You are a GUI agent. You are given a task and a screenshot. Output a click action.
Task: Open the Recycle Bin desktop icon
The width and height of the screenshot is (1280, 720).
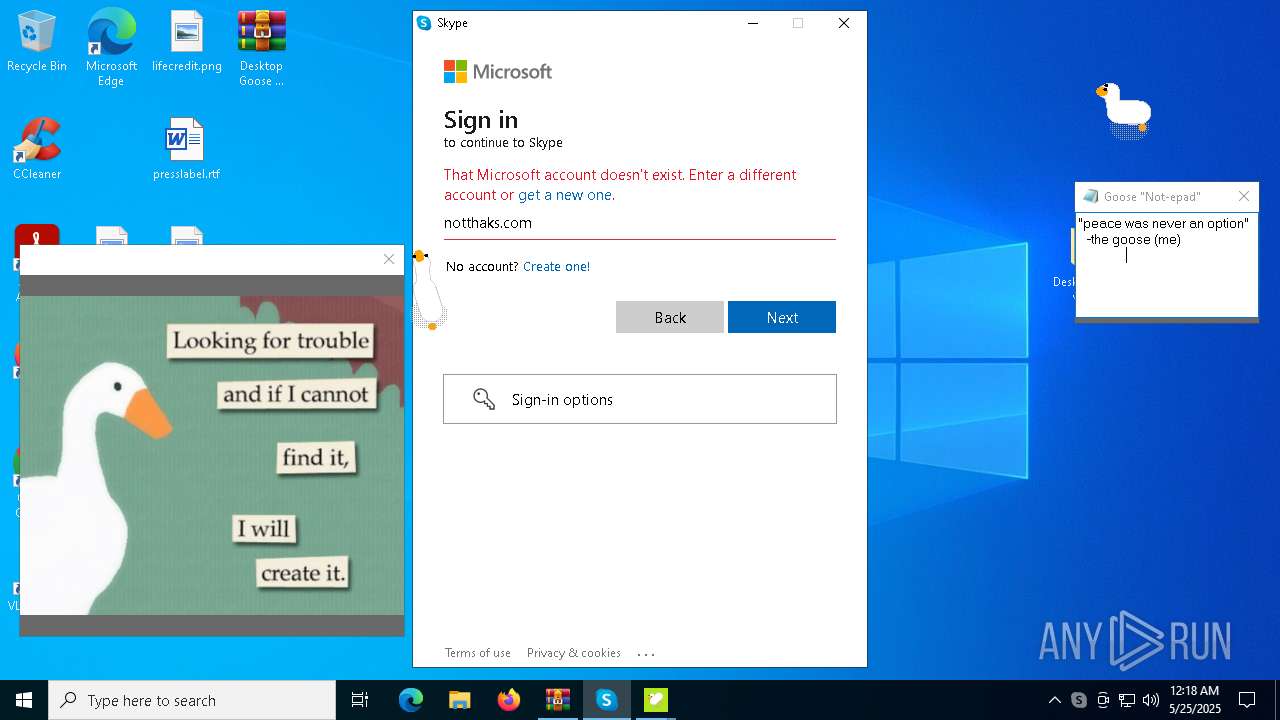point(37,42)
